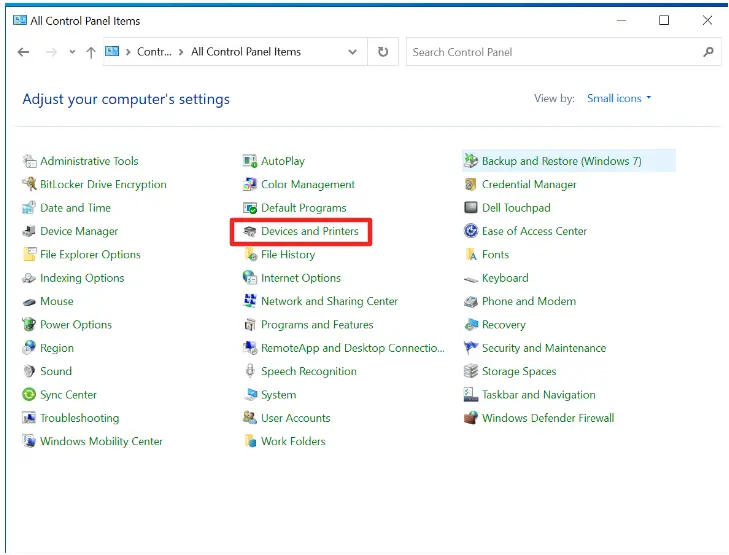
Task: Expand the address bar history dropdown
Action: coord(353,52)
